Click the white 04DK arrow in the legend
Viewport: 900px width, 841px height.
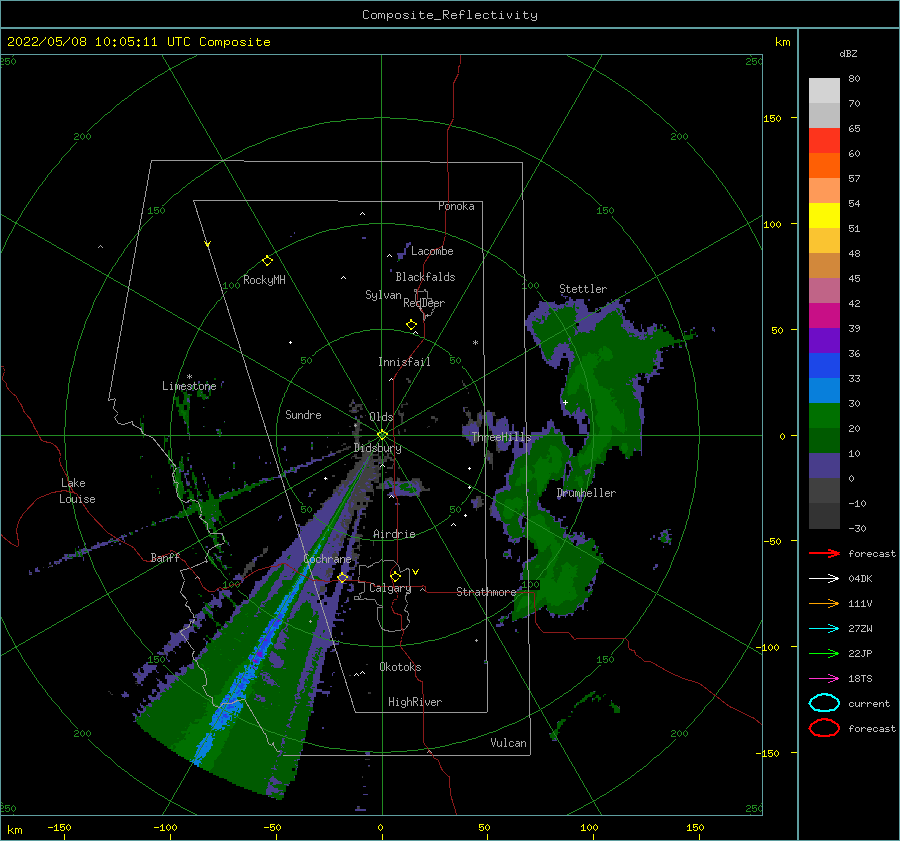point(824,579)
